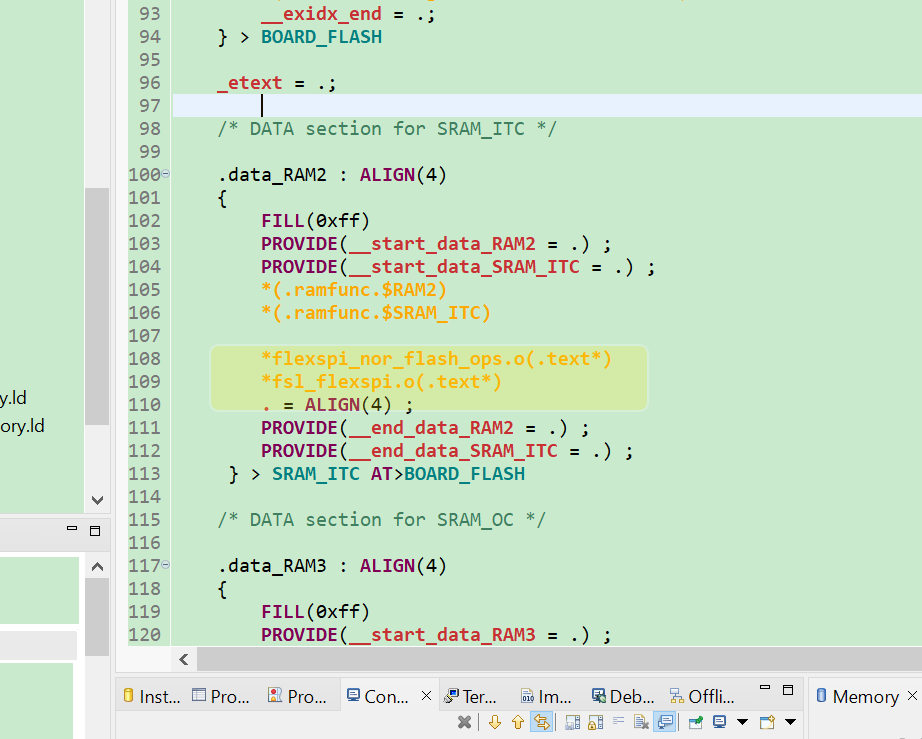Go to previous error with up arrow

coord(517,722)
